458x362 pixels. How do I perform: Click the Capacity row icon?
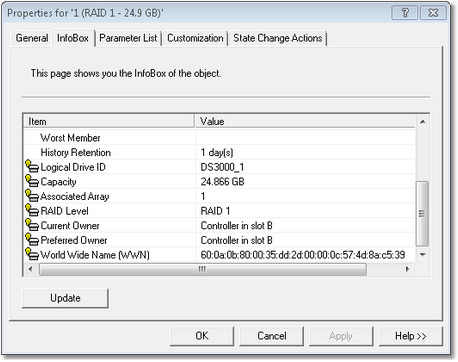point(32,181)
